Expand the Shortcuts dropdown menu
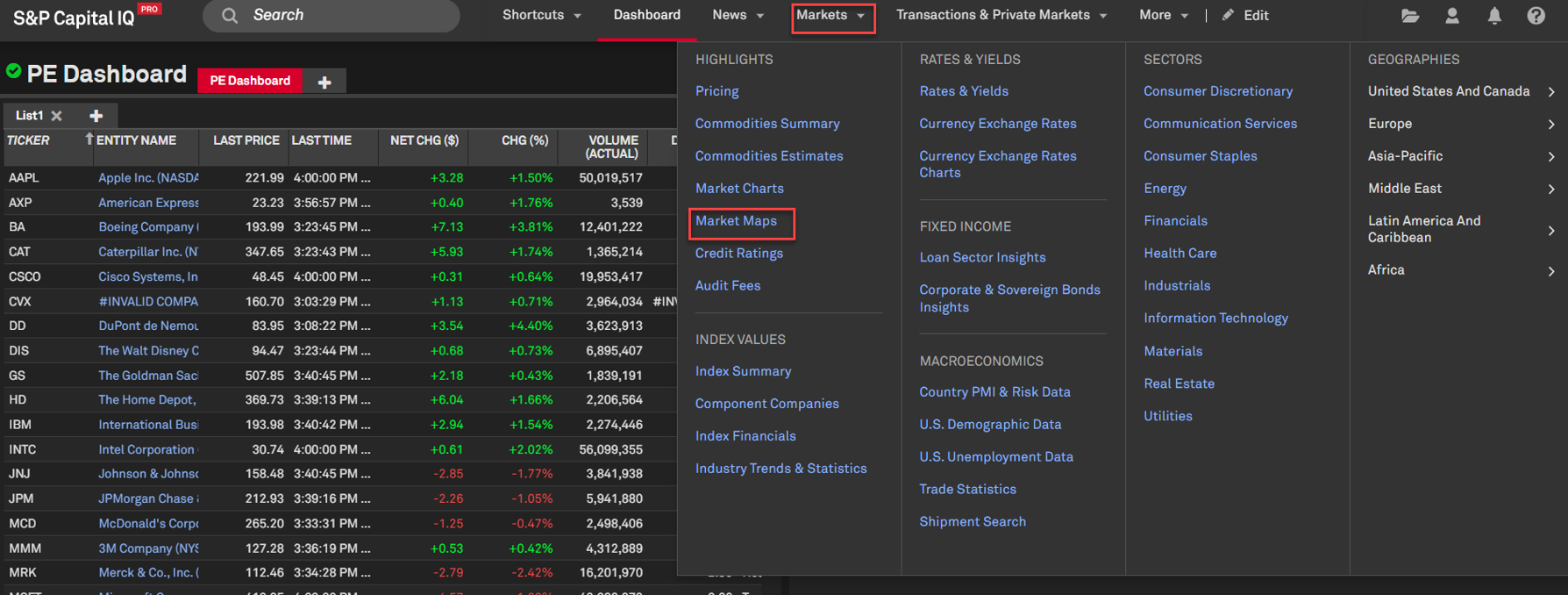This screenshot has height=595, width=1568. pos(541,15)
